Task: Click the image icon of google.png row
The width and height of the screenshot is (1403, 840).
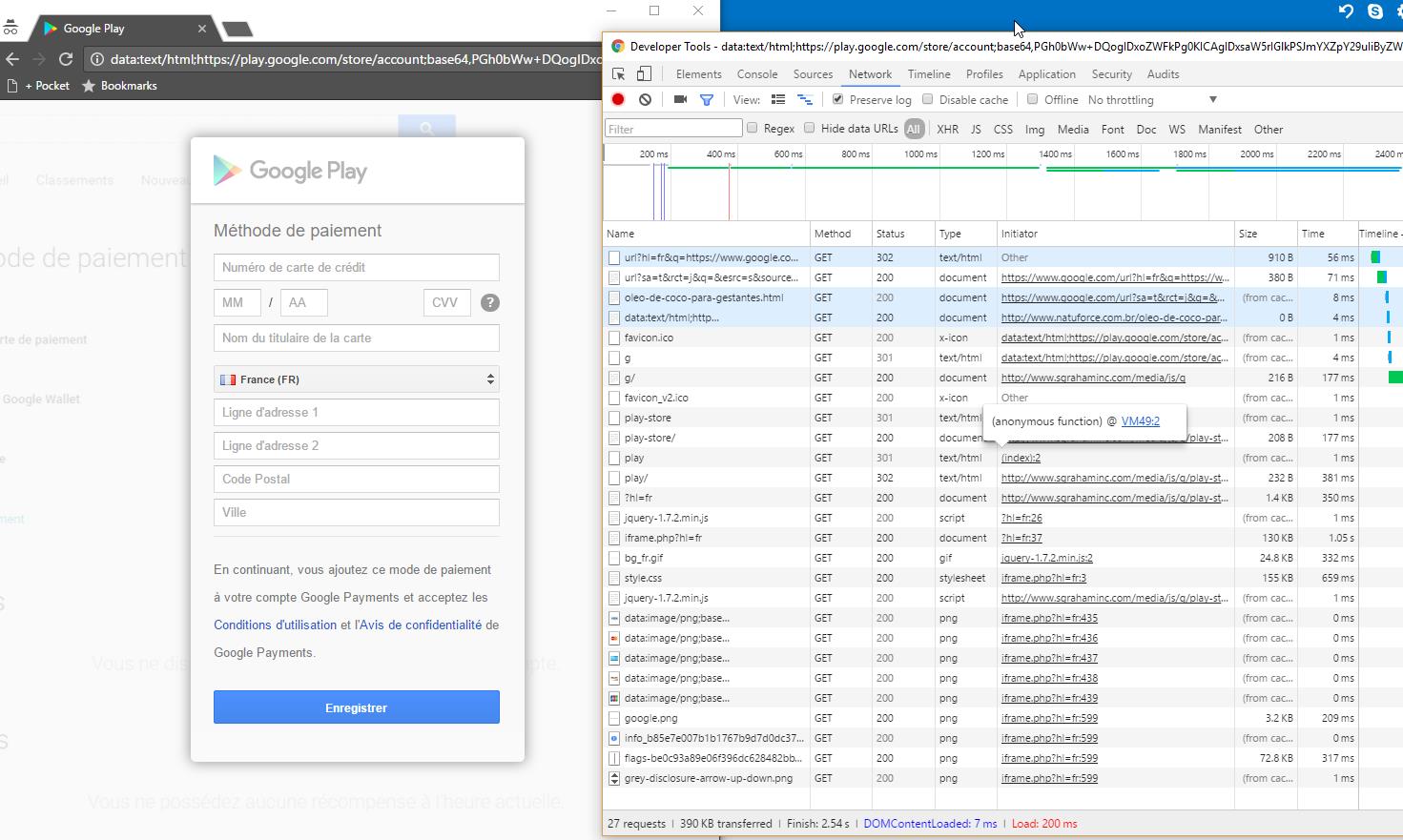Action: tap(614, 718)
